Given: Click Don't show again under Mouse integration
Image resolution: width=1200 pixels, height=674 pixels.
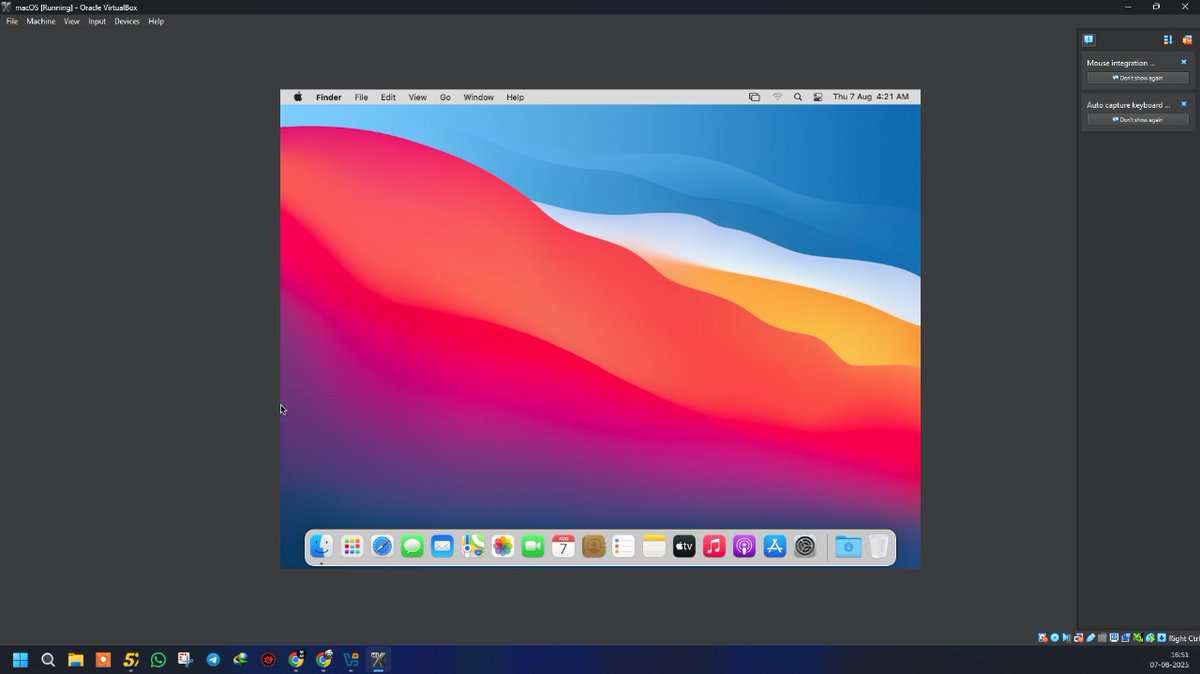Looking at the screenshot, I should pyautogui.click(x=1138, y=77).
